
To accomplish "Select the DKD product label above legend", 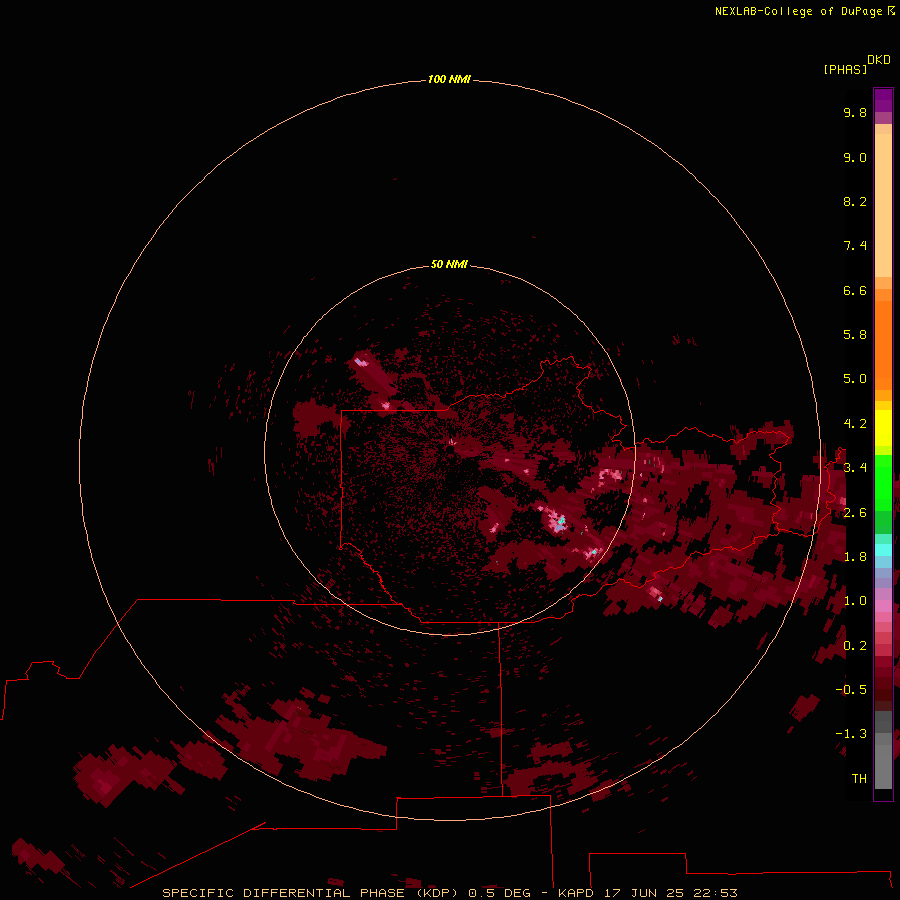I will click(879, 60).
